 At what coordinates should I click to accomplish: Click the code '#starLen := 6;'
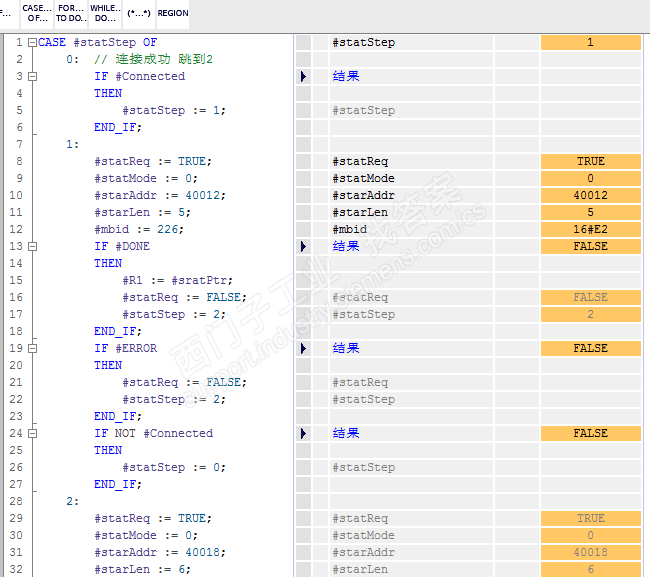point(142,570)
